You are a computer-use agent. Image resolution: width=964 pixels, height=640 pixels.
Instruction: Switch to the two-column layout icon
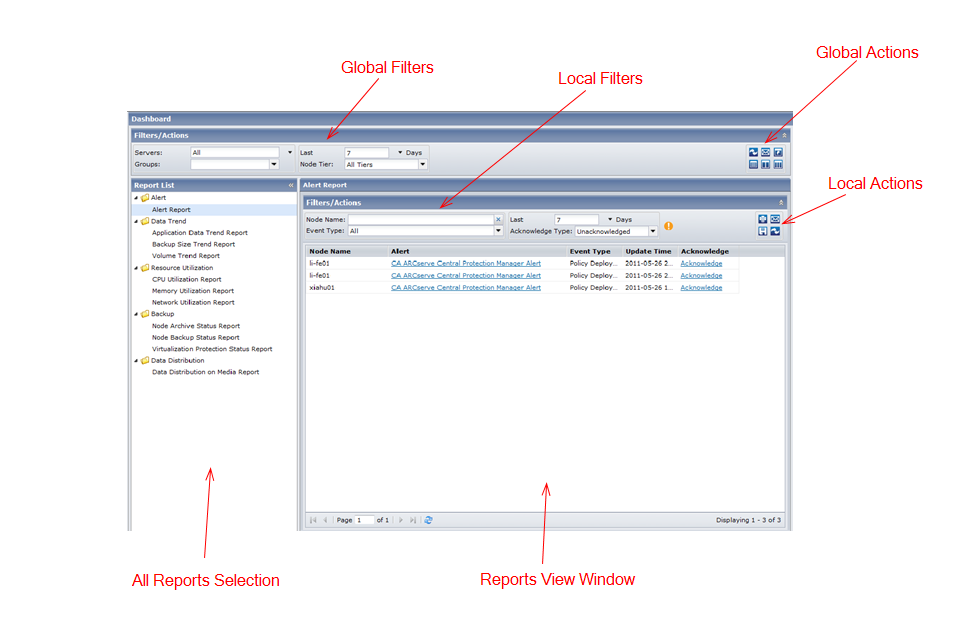click(765, 164)
